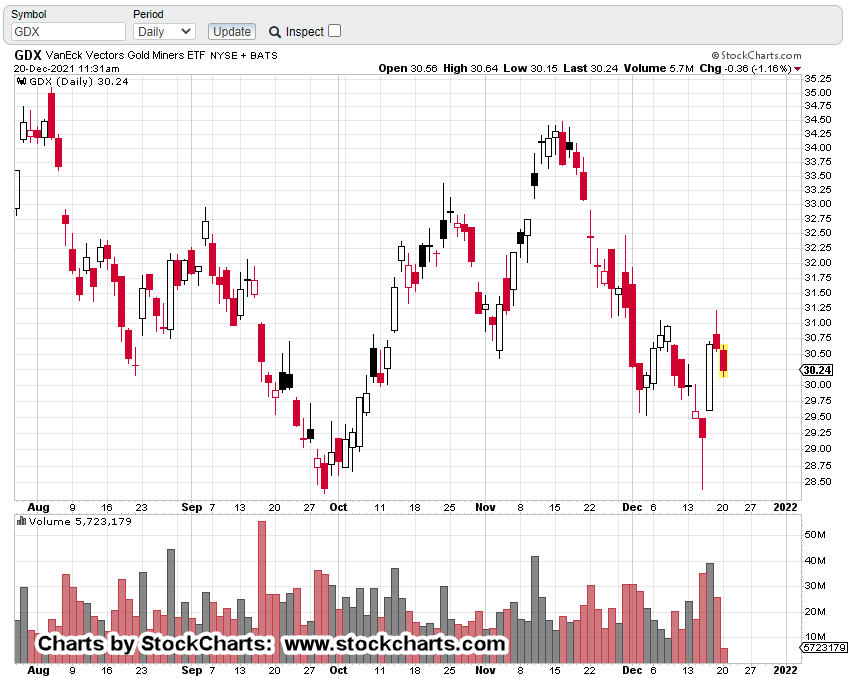Image resolution: width=851 pixels, height=678 pixels.
Task: Click the Update button
Action: 232,31
